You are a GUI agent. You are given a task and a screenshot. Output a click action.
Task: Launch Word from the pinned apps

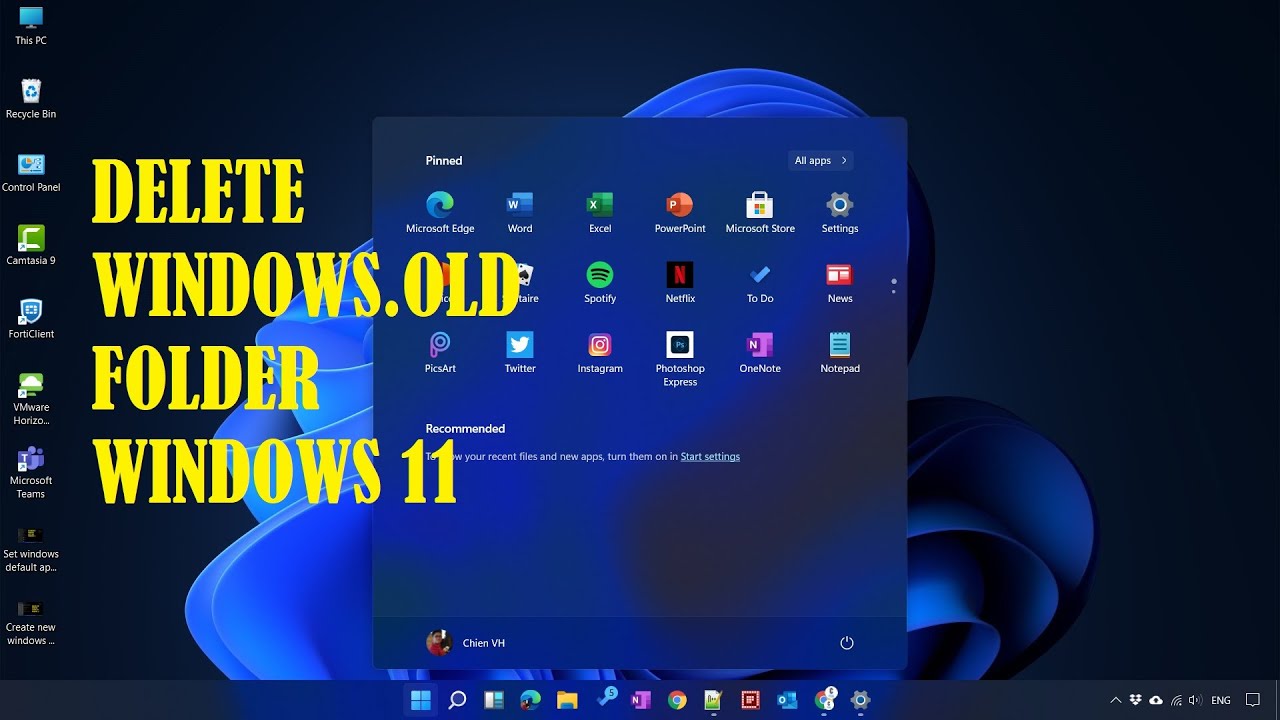519,213
